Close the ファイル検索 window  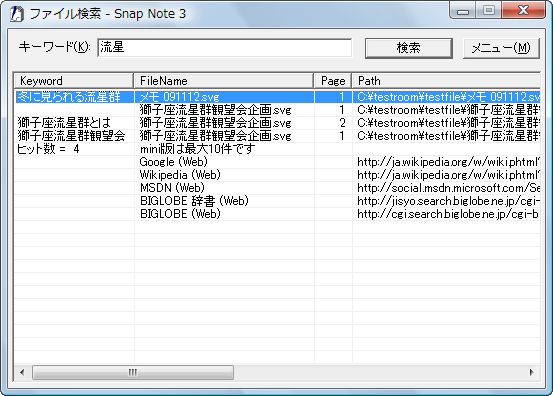point(523,11)
